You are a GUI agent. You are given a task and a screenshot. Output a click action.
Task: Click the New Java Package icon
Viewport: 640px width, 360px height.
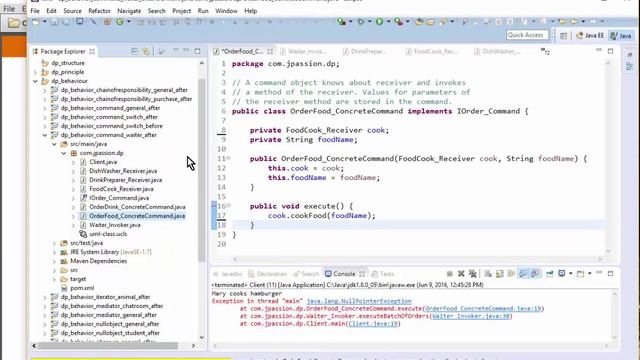coord(107,22)
